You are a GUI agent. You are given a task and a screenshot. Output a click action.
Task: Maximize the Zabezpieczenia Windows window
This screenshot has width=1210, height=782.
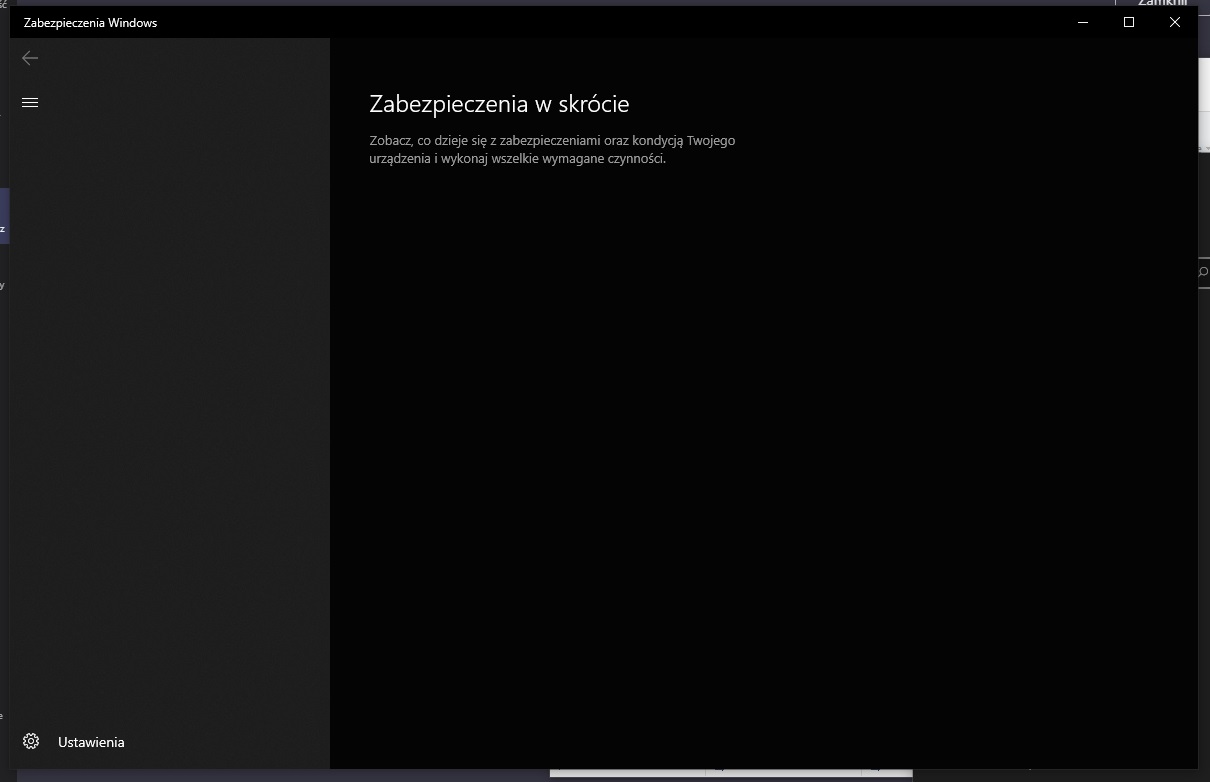coord(1129,22)
